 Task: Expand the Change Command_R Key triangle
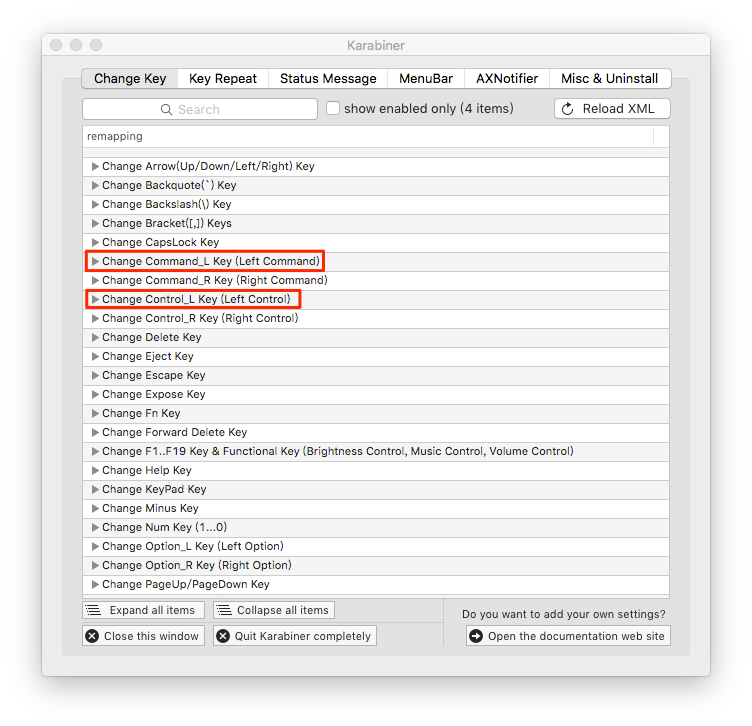95,281
